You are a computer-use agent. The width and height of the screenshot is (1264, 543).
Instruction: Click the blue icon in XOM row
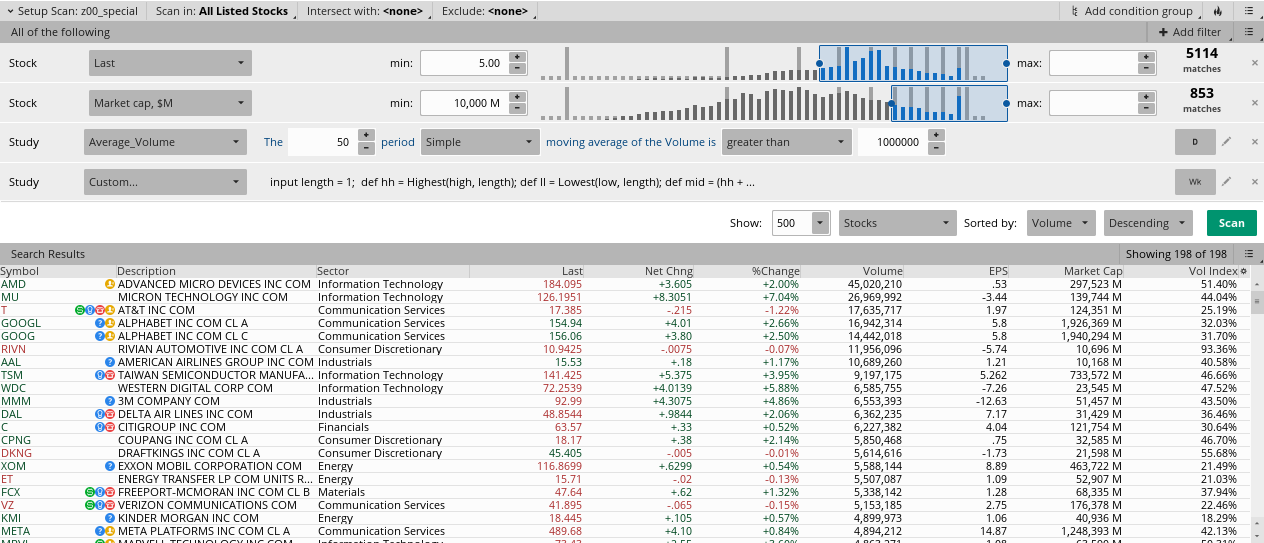tap(110, 466)
